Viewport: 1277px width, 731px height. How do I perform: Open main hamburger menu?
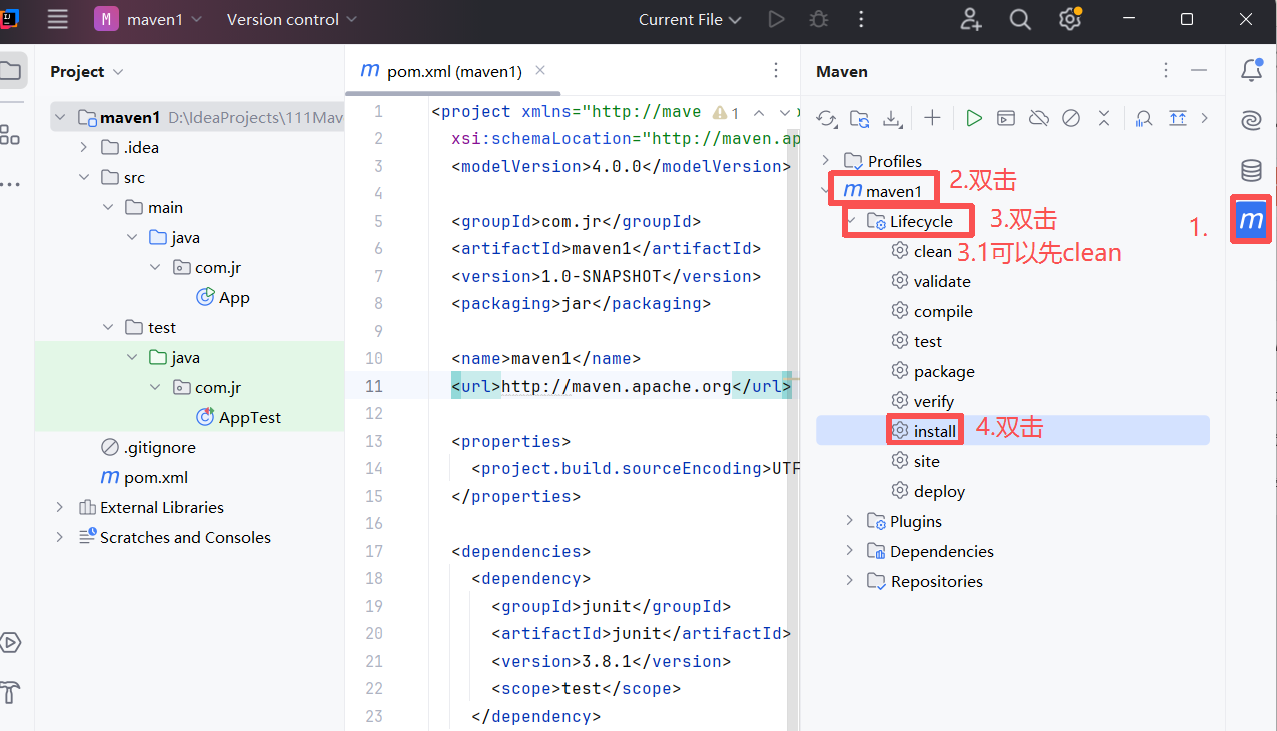point(58,19)
